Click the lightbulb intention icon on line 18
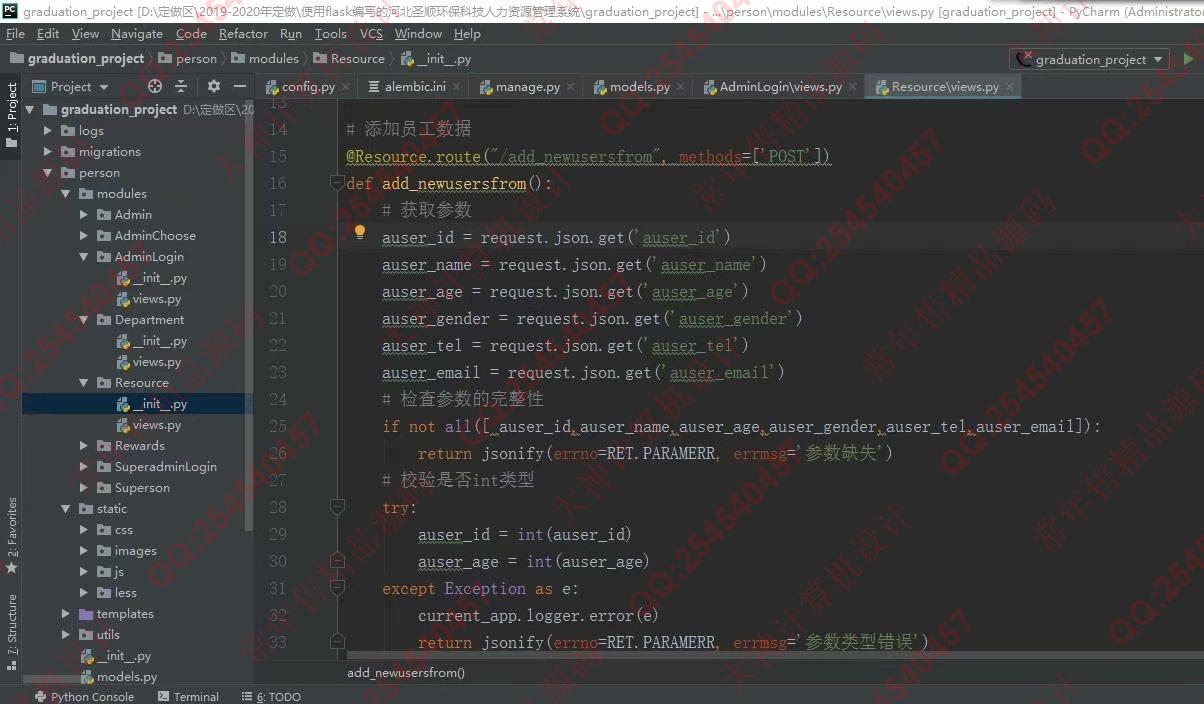This screenshot has width=1204, height=704. (x=360, y=233)
